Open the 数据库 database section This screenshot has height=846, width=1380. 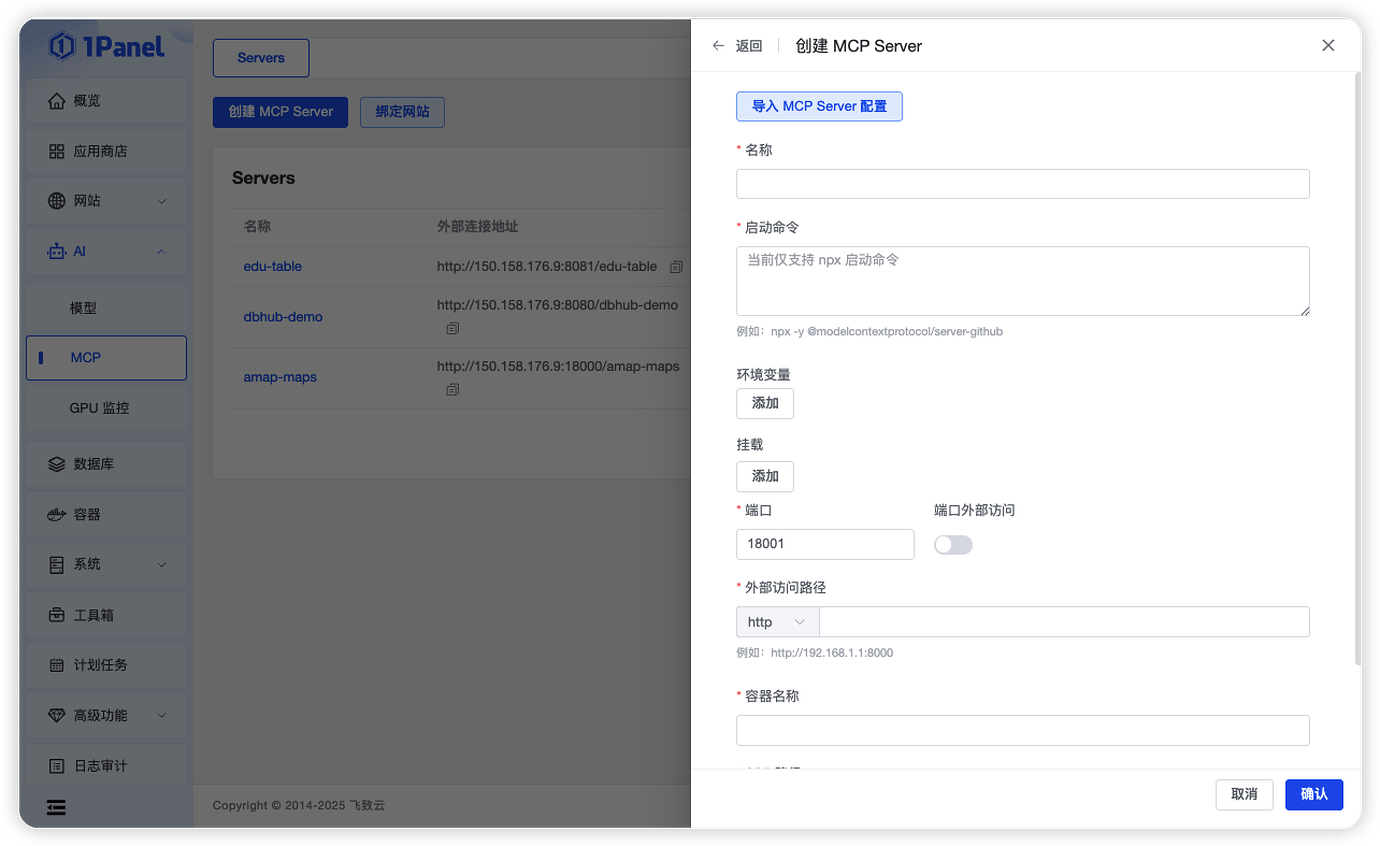click(x=95, y=463)
